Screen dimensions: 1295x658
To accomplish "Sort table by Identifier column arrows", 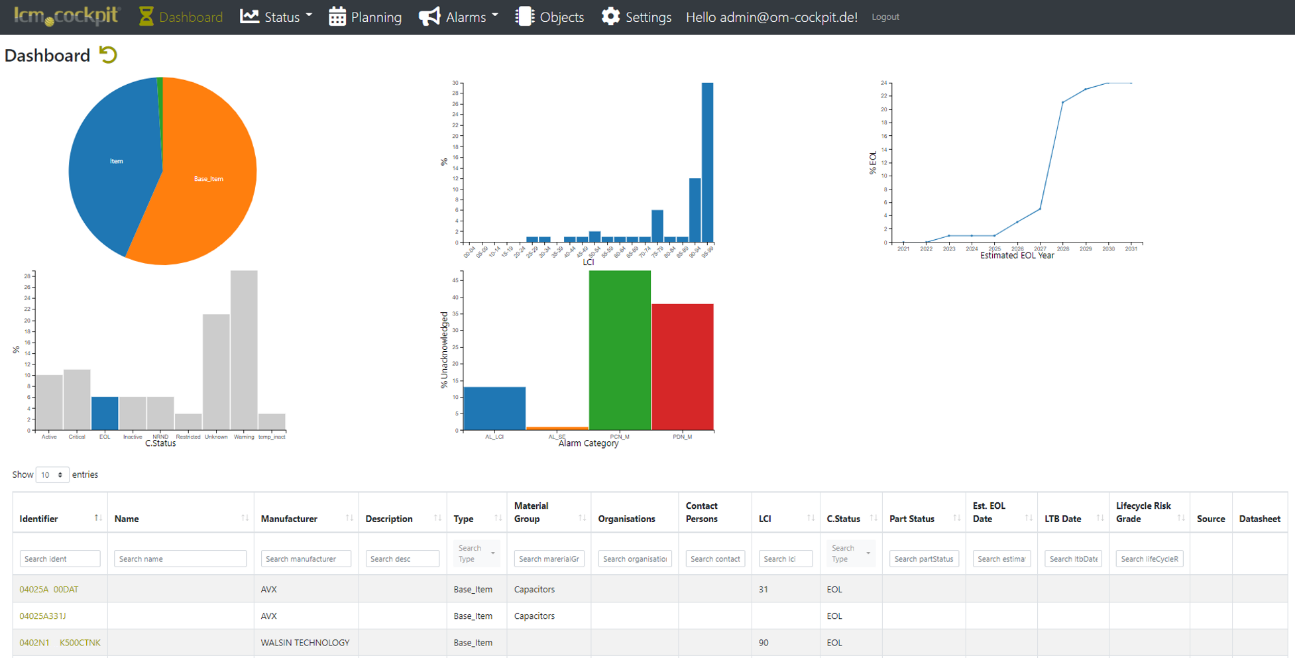I will [x=98, y=518].
